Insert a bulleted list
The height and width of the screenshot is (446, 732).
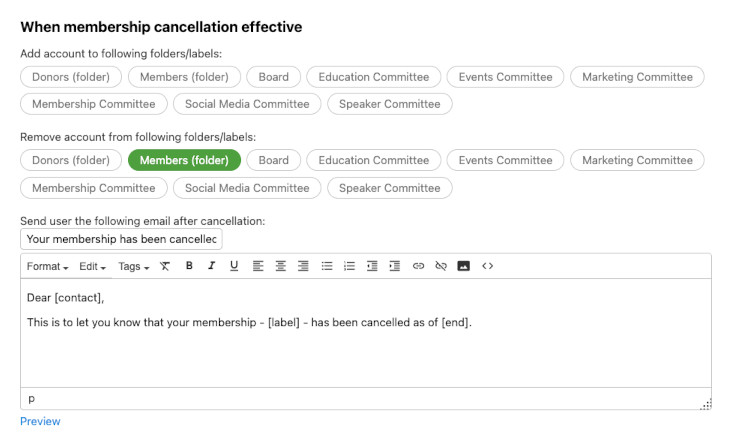(327, 266)
